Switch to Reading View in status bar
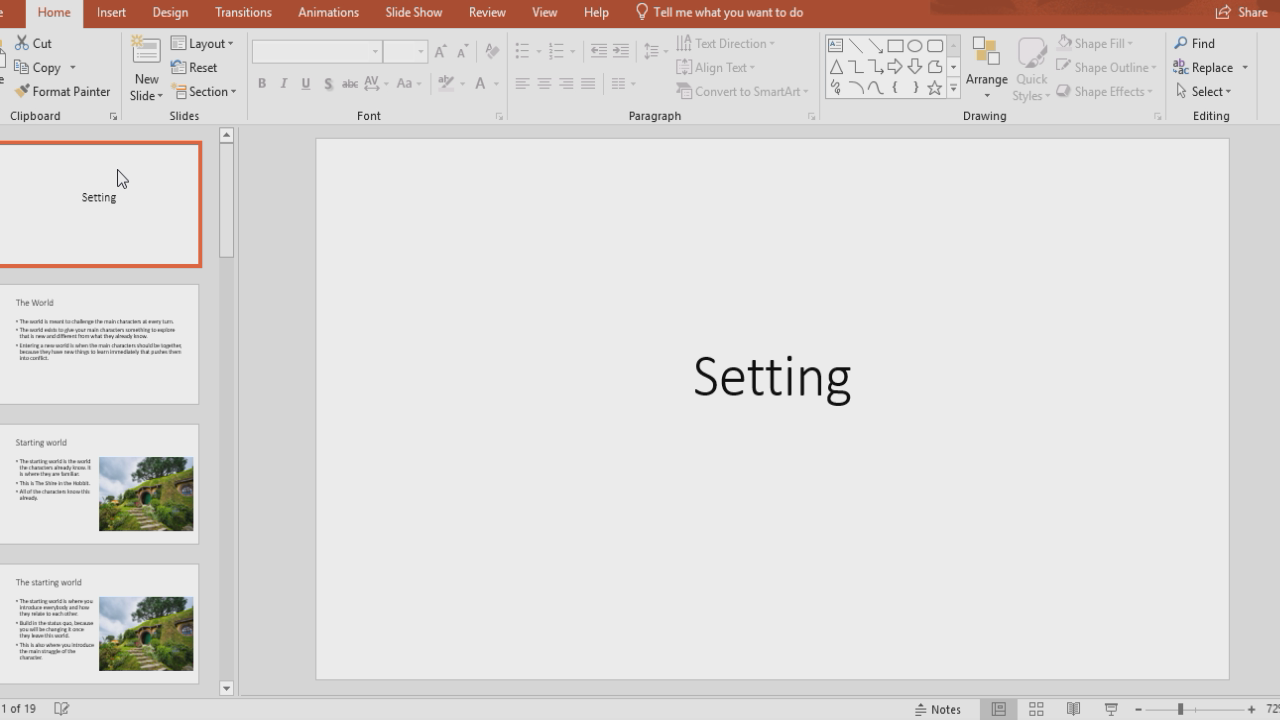 [x=1073, y=709]
